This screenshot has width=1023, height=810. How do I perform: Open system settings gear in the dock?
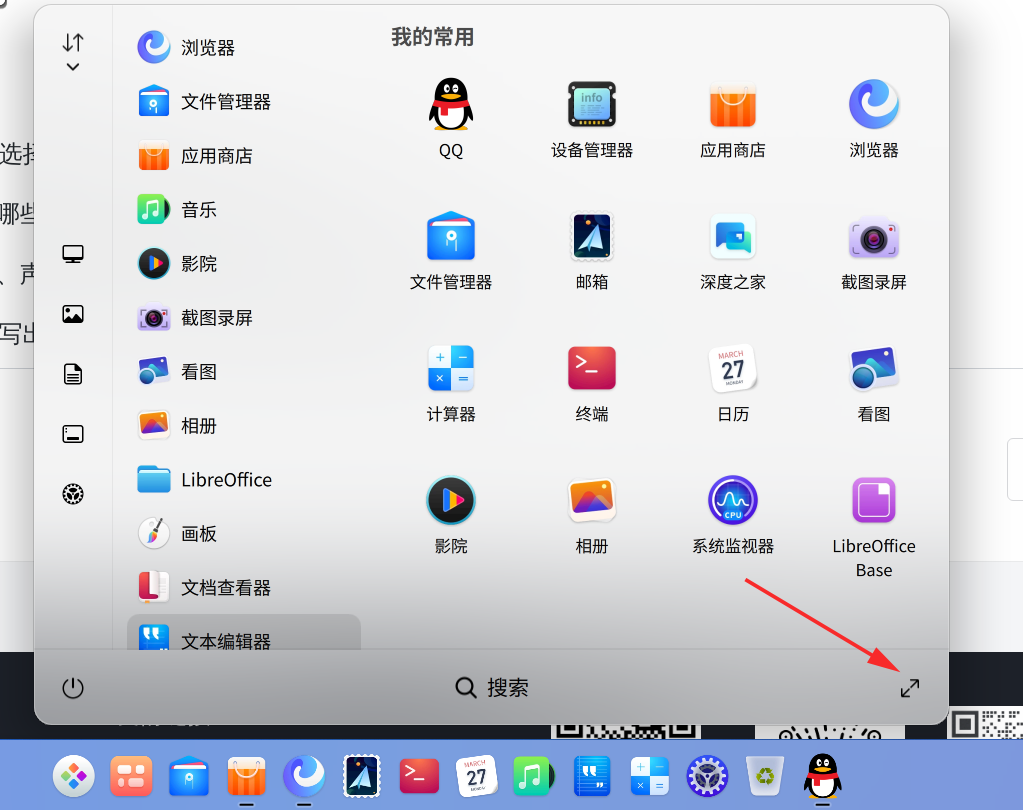(707, 776)
